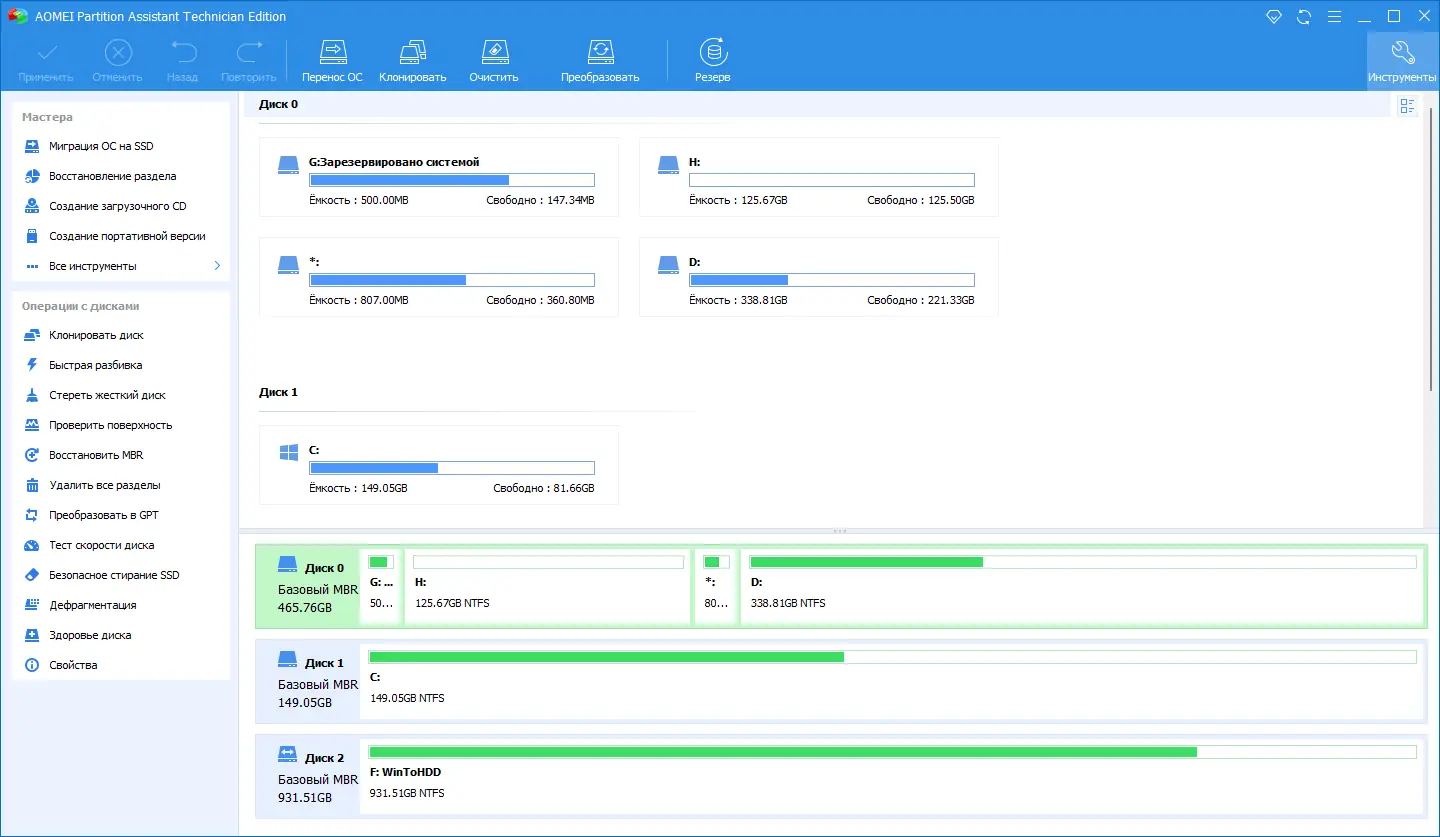Click the Удалить все разделы trash icon
1440x837 pixels.
pyautogui.click(x=31, y=485)
